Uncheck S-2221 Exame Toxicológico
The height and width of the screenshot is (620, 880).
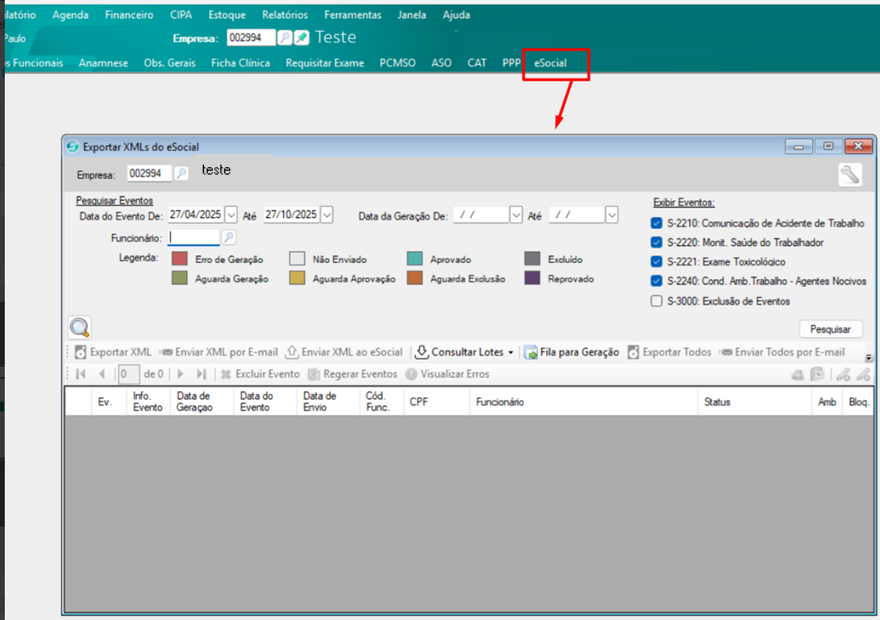pos(656,262)
